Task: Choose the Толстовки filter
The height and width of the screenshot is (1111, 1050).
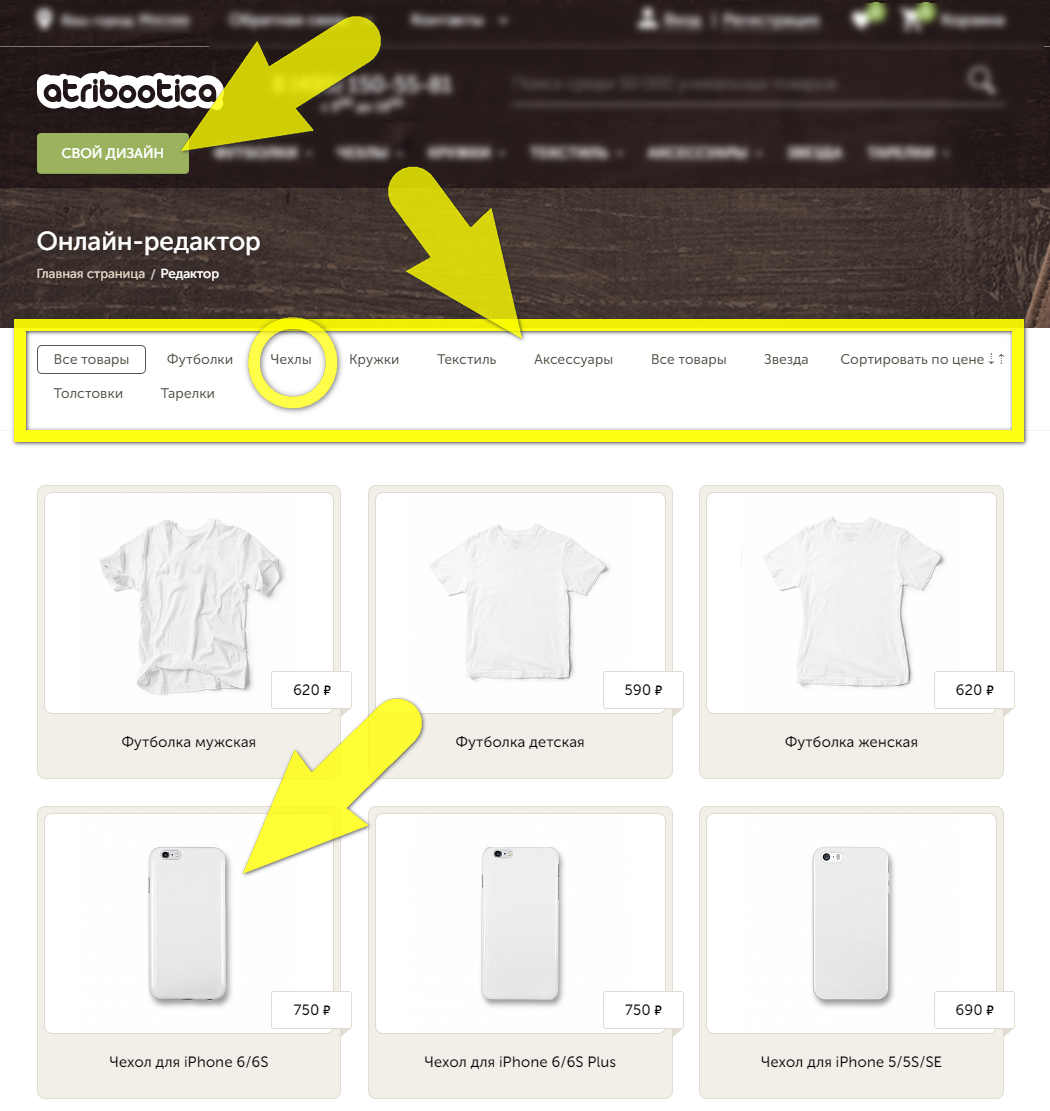Action: (x=89, y=393)
